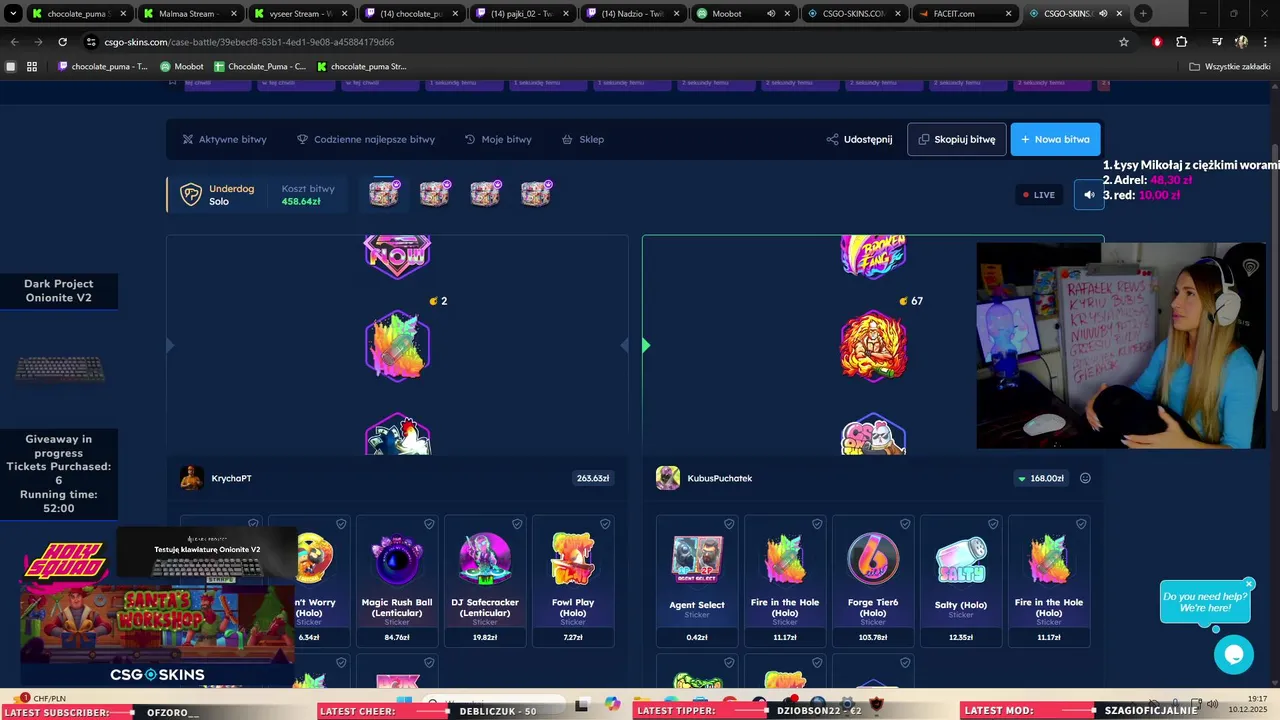Open the Forge Tier6 (Holo) sticker card
Screen dimensions: 1280x720
(x=873, y=581)
